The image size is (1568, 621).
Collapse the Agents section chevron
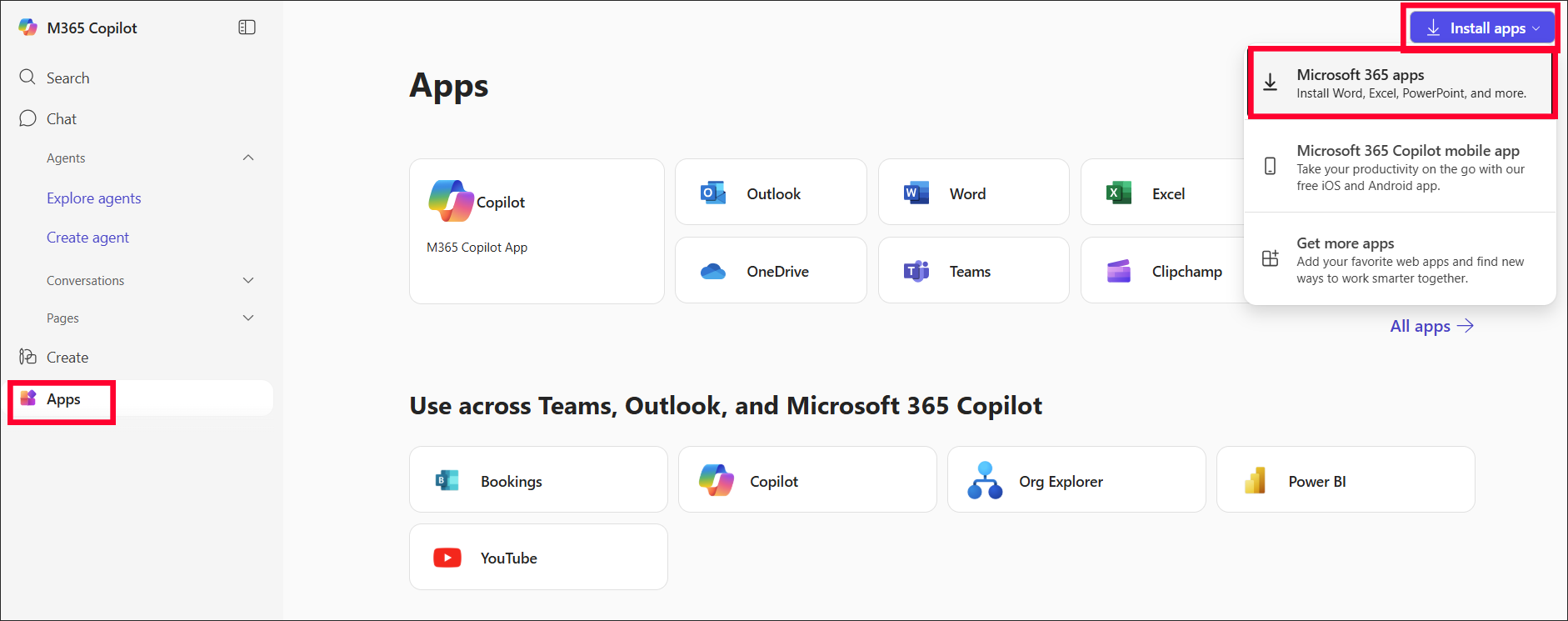click(x=248, y=158)
